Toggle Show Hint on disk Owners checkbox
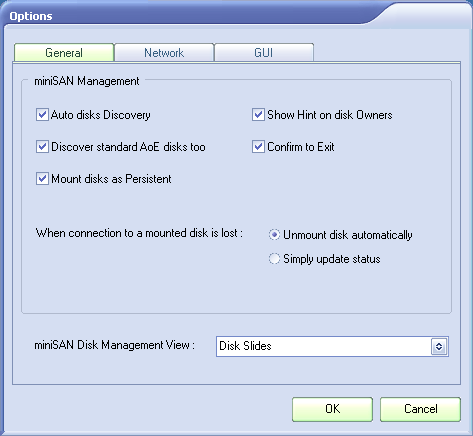Image resolution: width=473 pixels, height=436 pixels. tap(258, 115)
